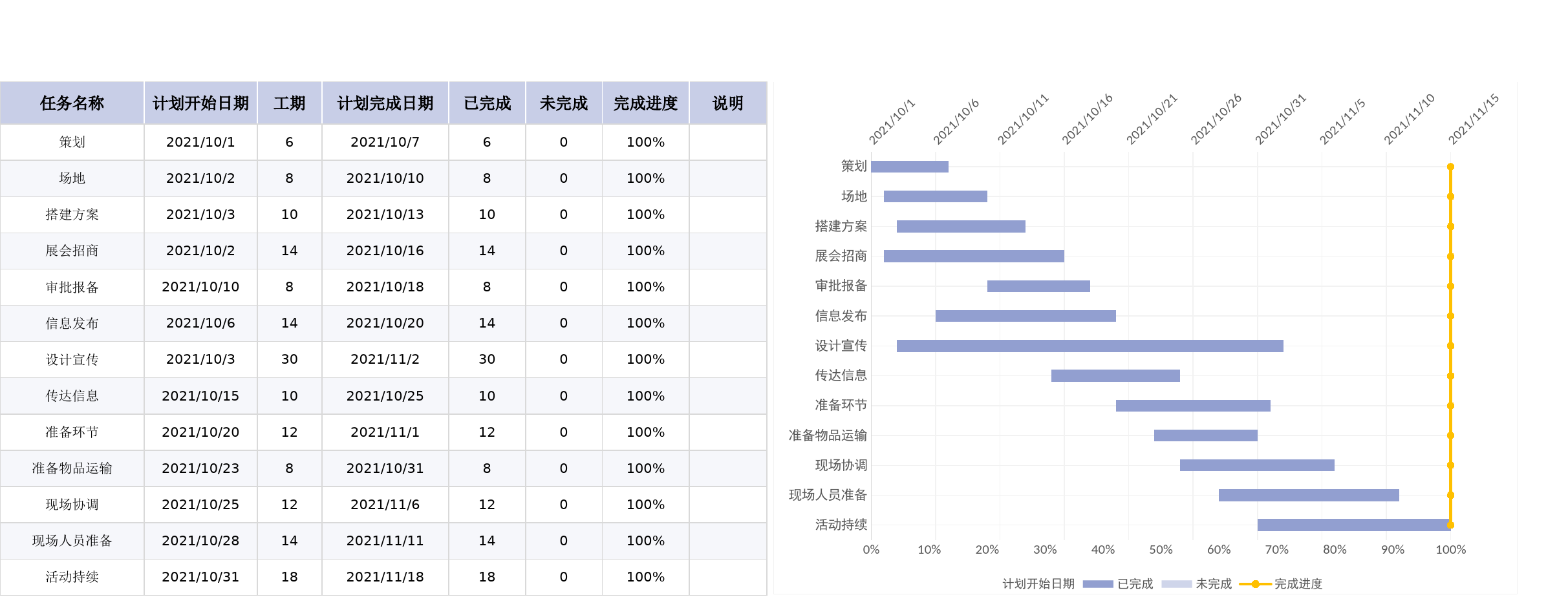Select duration 18 in 活动持续 row

tap(290, 577)
